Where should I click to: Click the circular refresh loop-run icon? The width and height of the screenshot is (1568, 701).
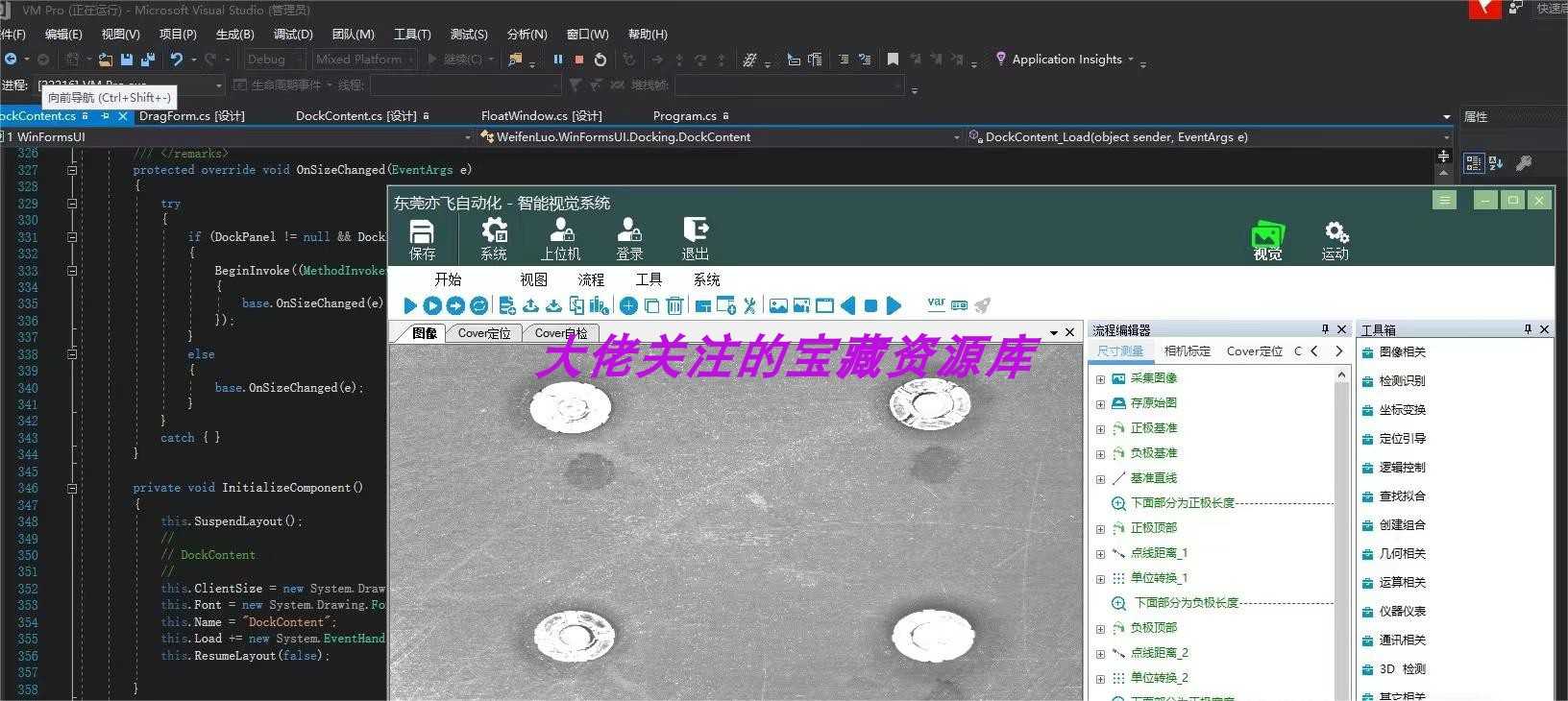(x=478, y=305)
